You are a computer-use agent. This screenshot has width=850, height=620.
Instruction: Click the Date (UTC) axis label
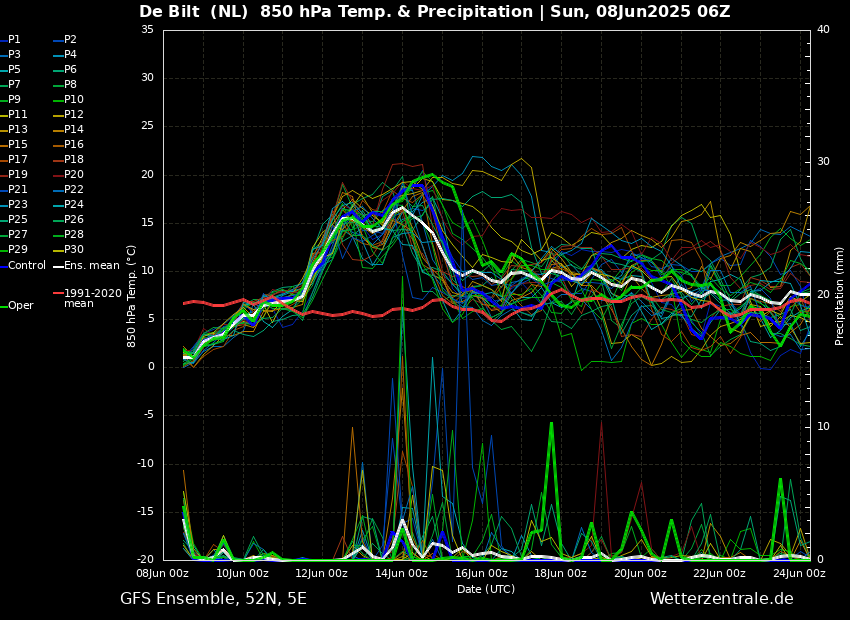click(486, 590)
